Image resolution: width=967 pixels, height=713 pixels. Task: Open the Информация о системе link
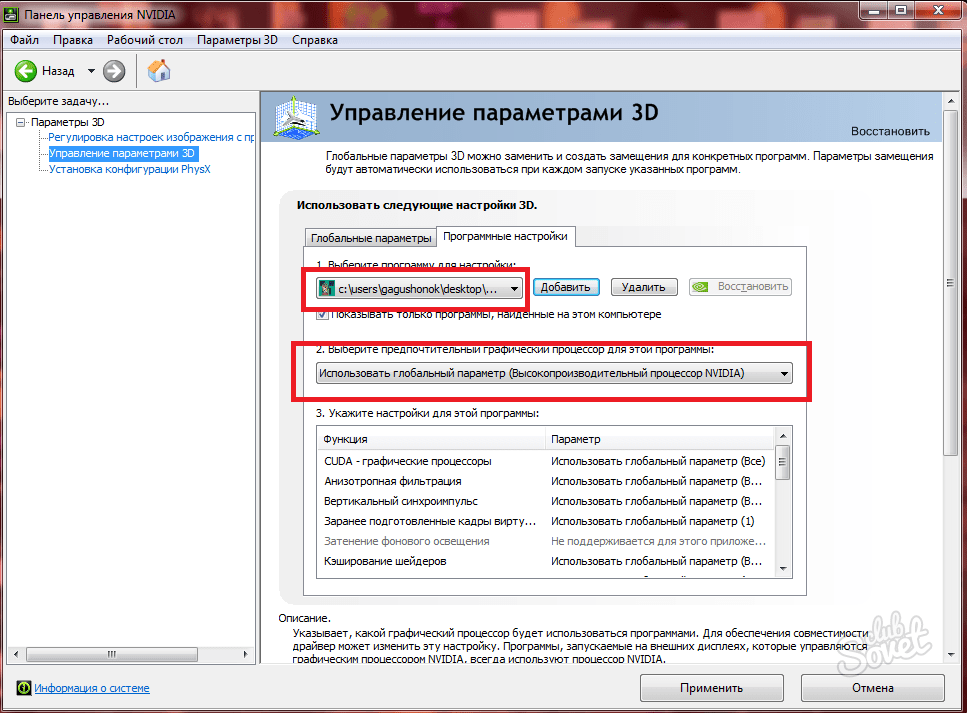(92, 688)
